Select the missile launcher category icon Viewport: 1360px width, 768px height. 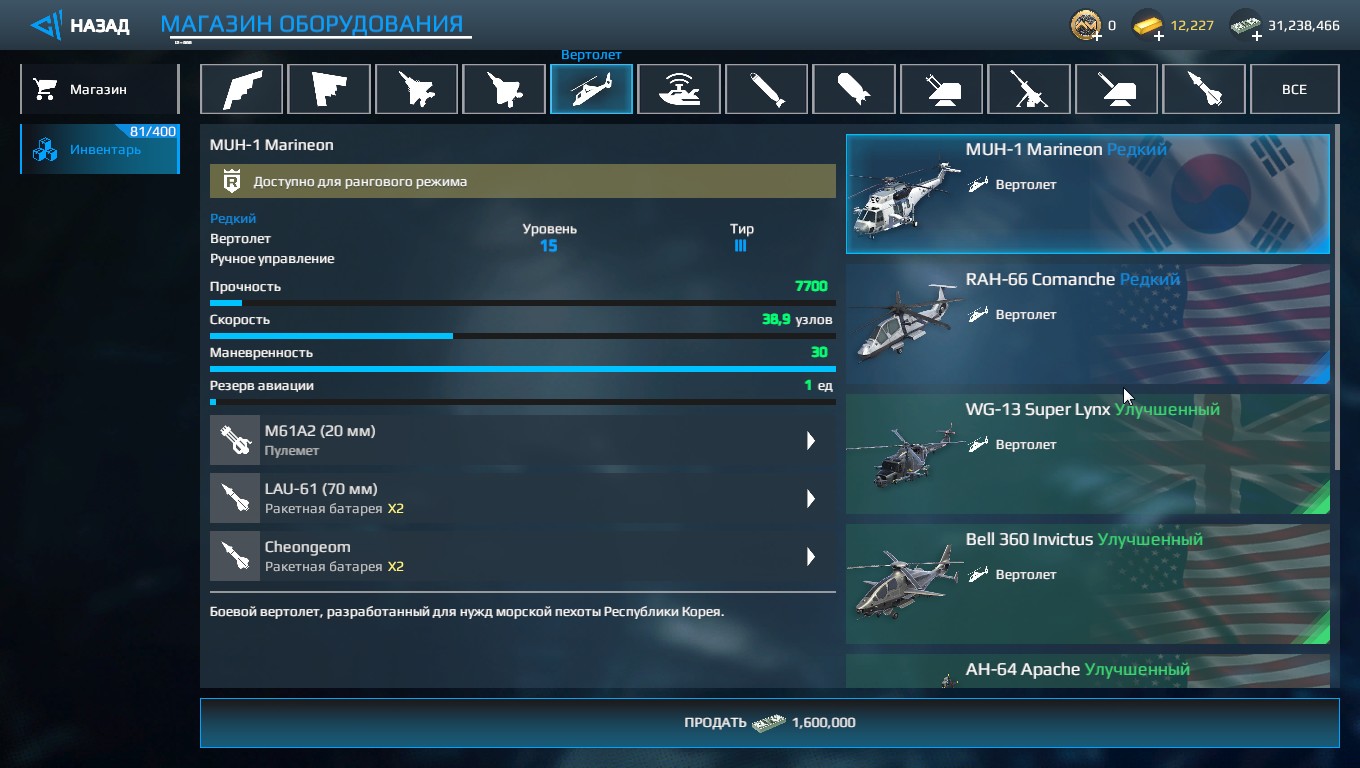coord(1205,89)
